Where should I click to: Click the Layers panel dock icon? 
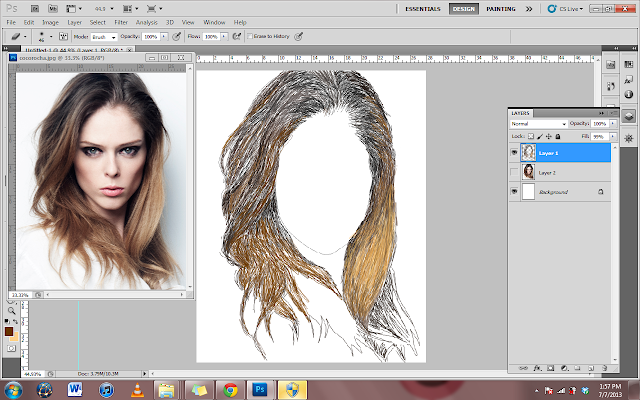pyautogui.click(x=629, y=115)
